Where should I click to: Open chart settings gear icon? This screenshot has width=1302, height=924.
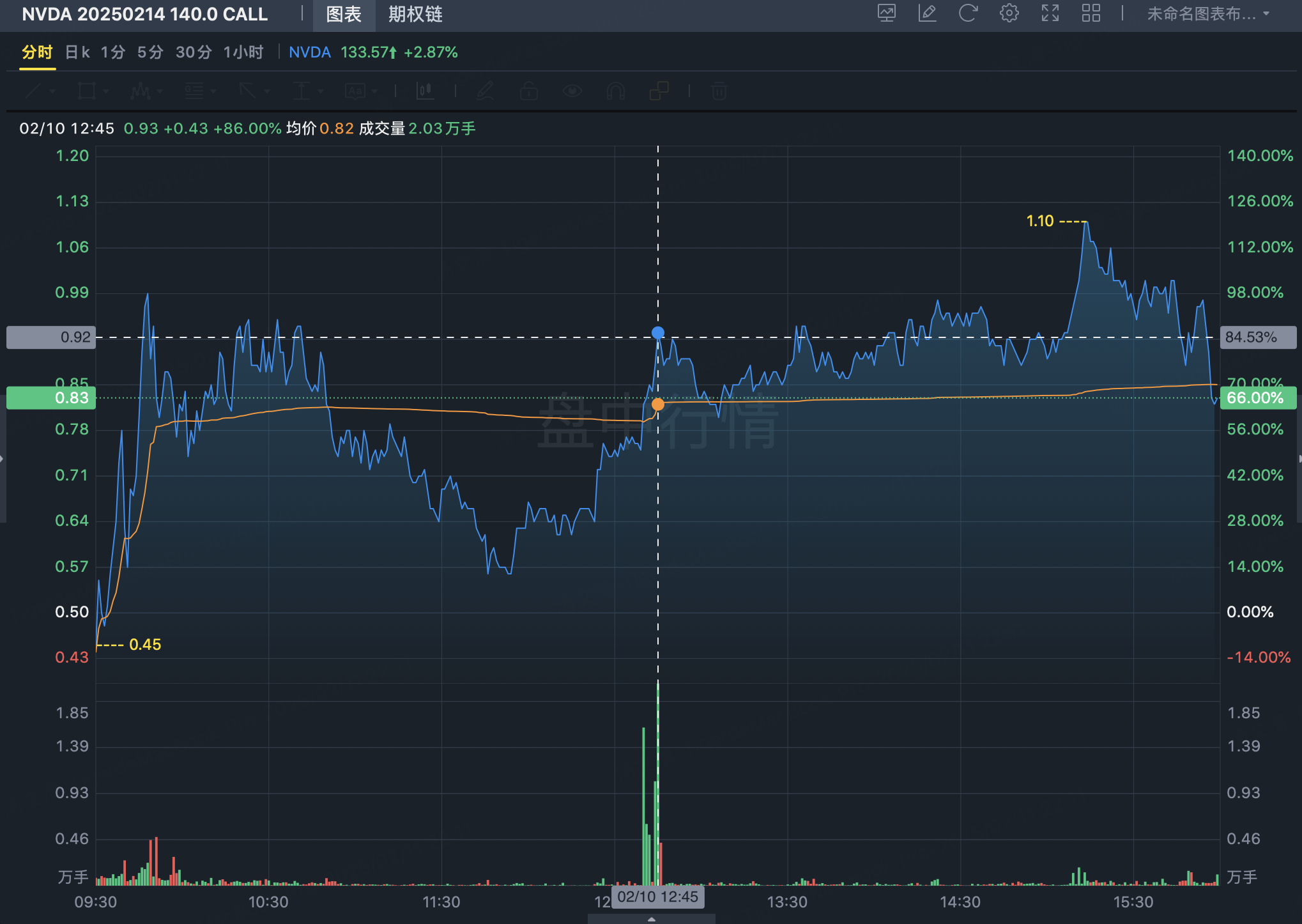(1009, 13)
